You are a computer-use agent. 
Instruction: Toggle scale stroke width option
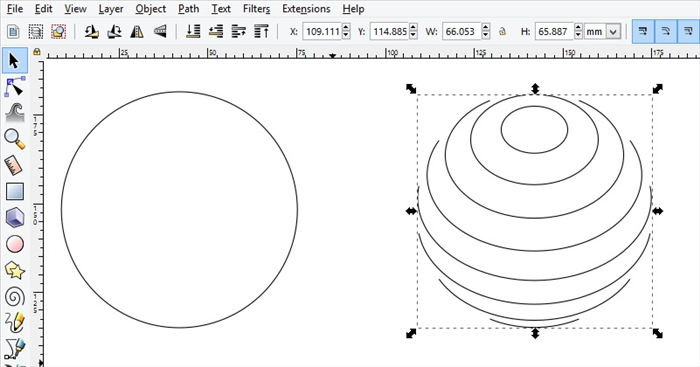point(643,32)
